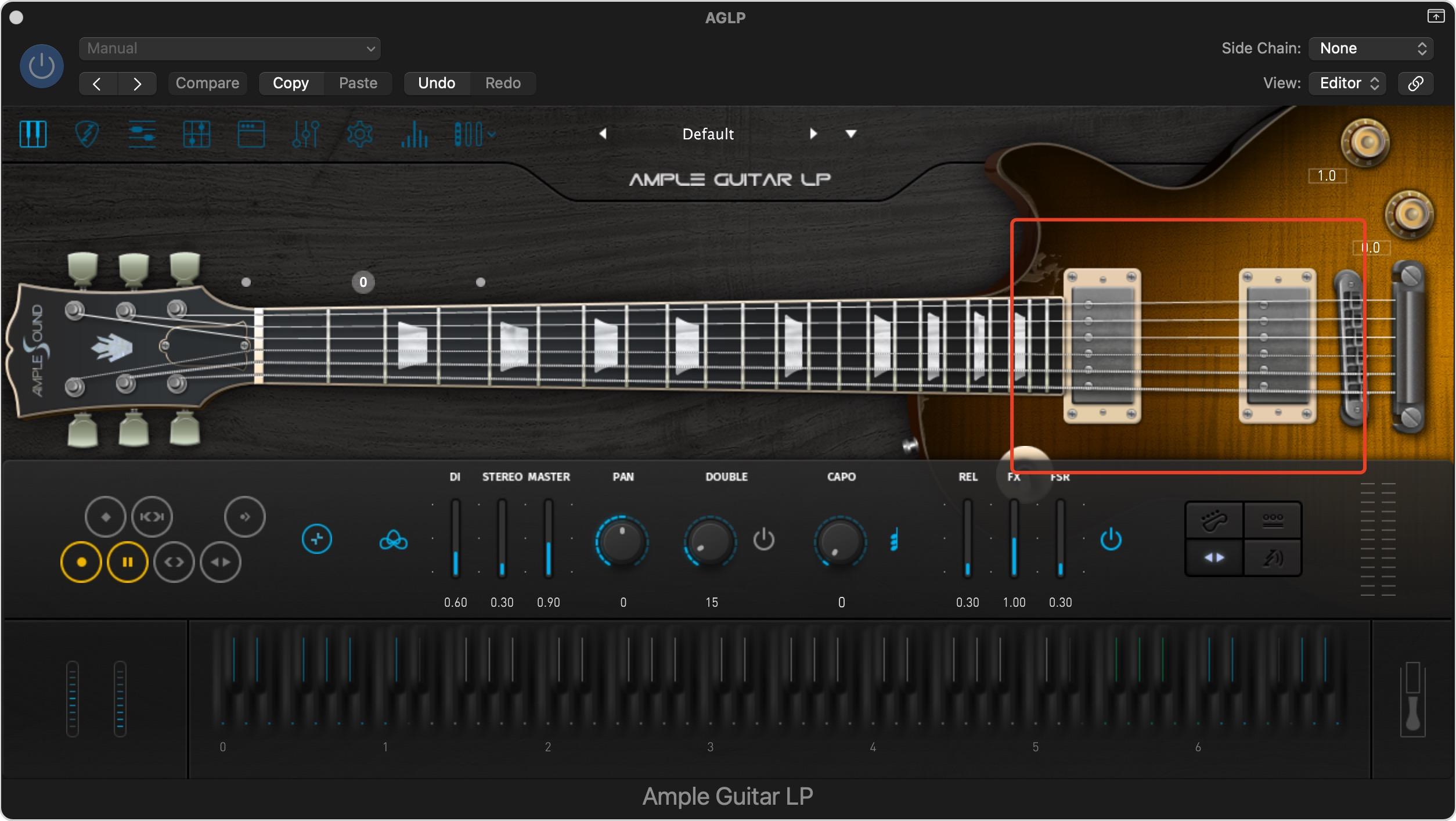Open the guitar pick strummer panel
This screenshot has width=1456, height=821.
(87, 134)
